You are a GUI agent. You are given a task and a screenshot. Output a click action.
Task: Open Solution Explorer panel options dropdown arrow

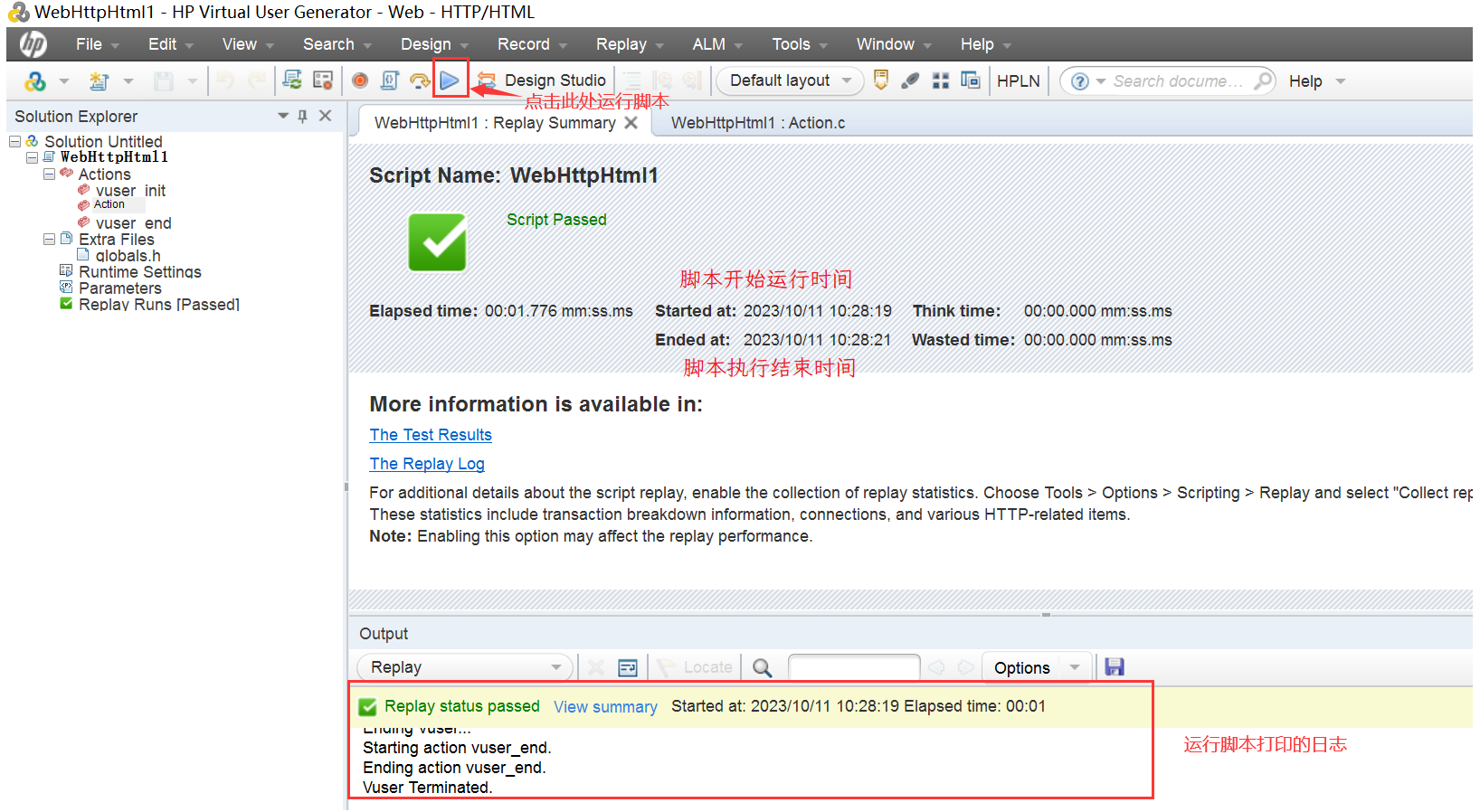click(x=283, y=116)
